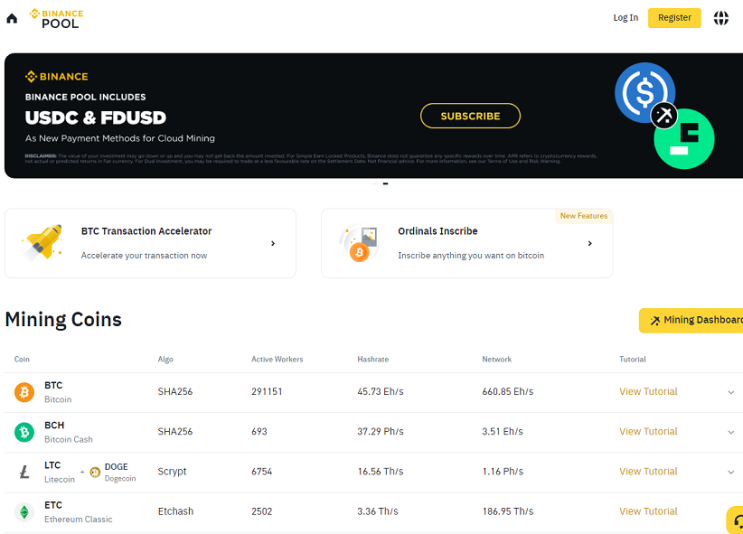Click the Mining Coins heading

(63, 319)
